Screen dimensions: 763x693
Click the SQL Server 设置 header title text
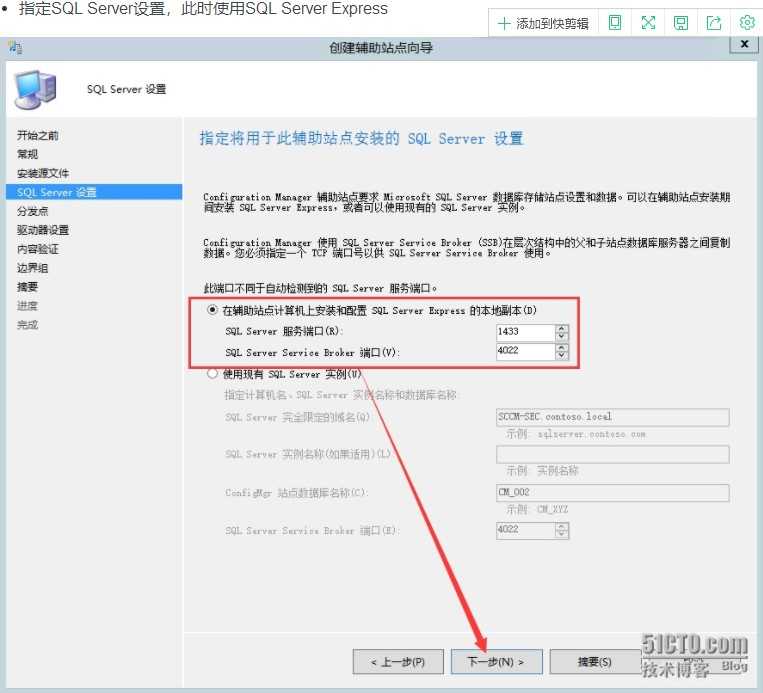[127, 89]
